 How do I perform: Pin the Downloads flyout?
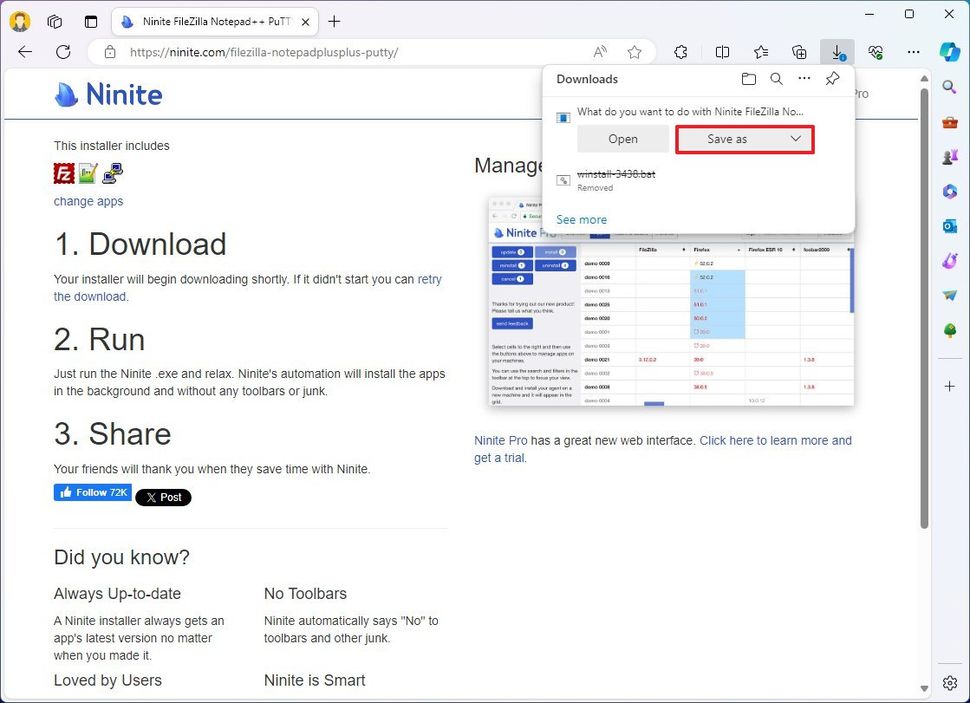(x=832, y=79)
